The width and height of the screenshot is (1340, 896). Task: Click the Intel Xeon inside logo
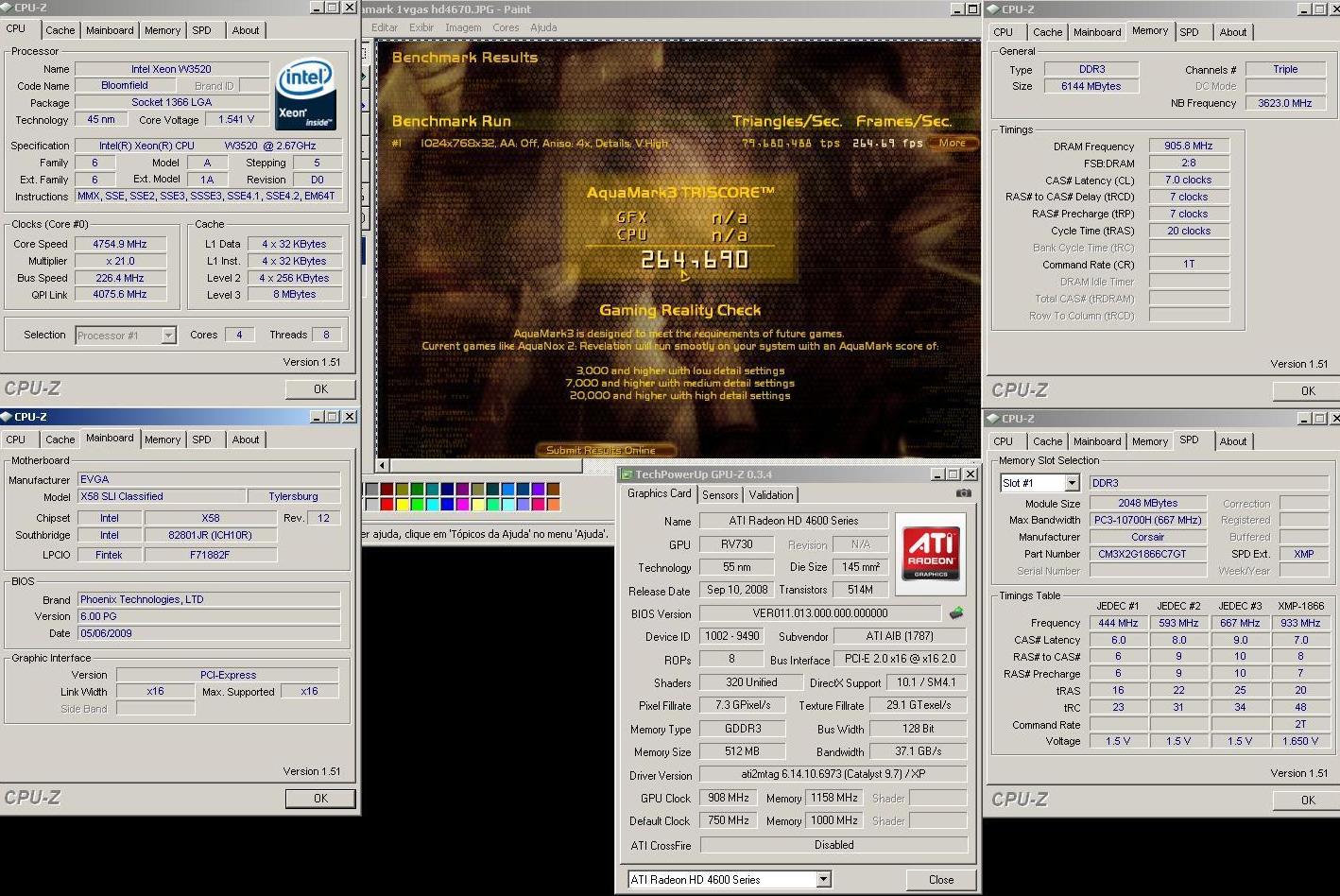(x=304, y=95)
